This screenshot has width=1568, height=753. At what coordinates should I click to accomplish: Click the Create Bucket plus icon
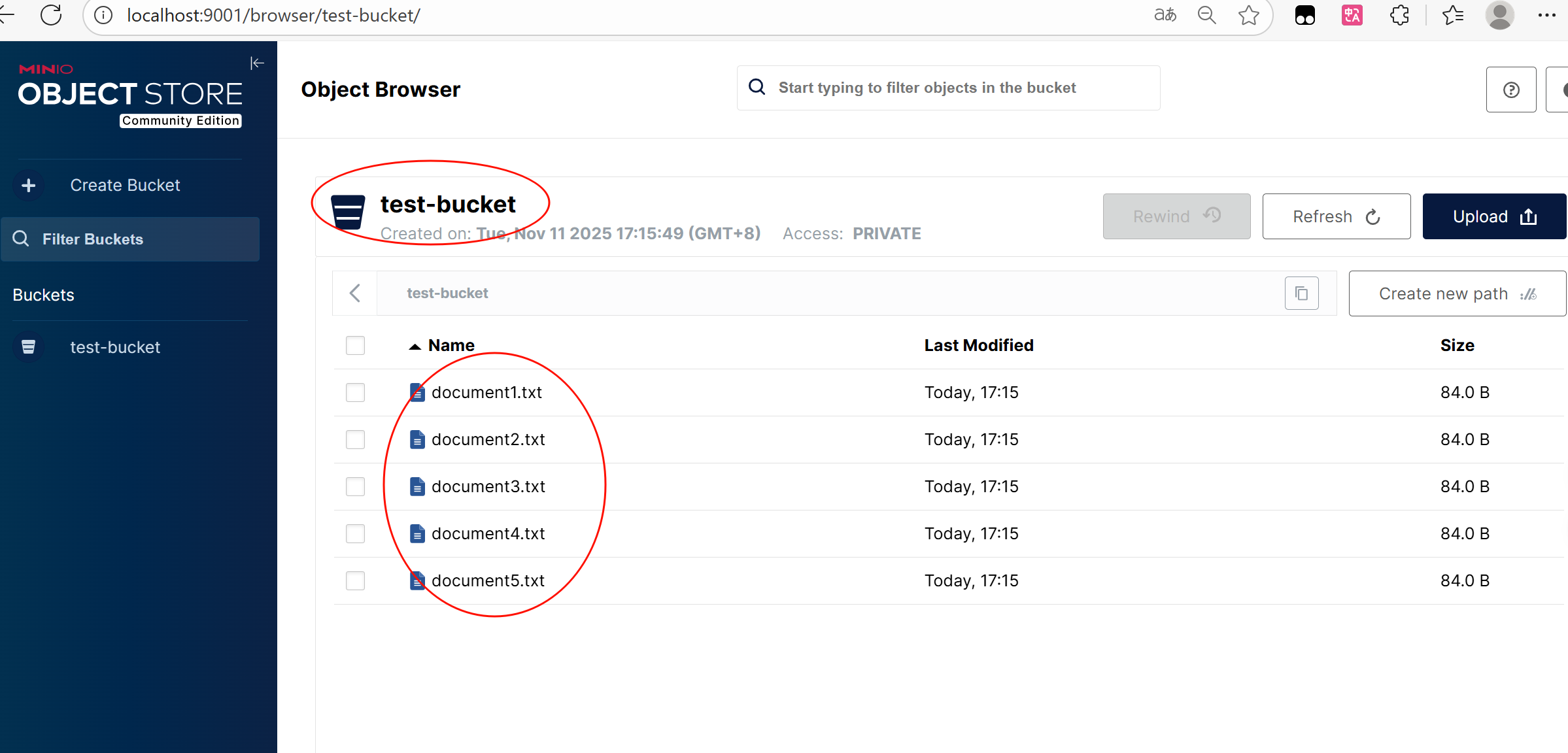tap(28, 186)
